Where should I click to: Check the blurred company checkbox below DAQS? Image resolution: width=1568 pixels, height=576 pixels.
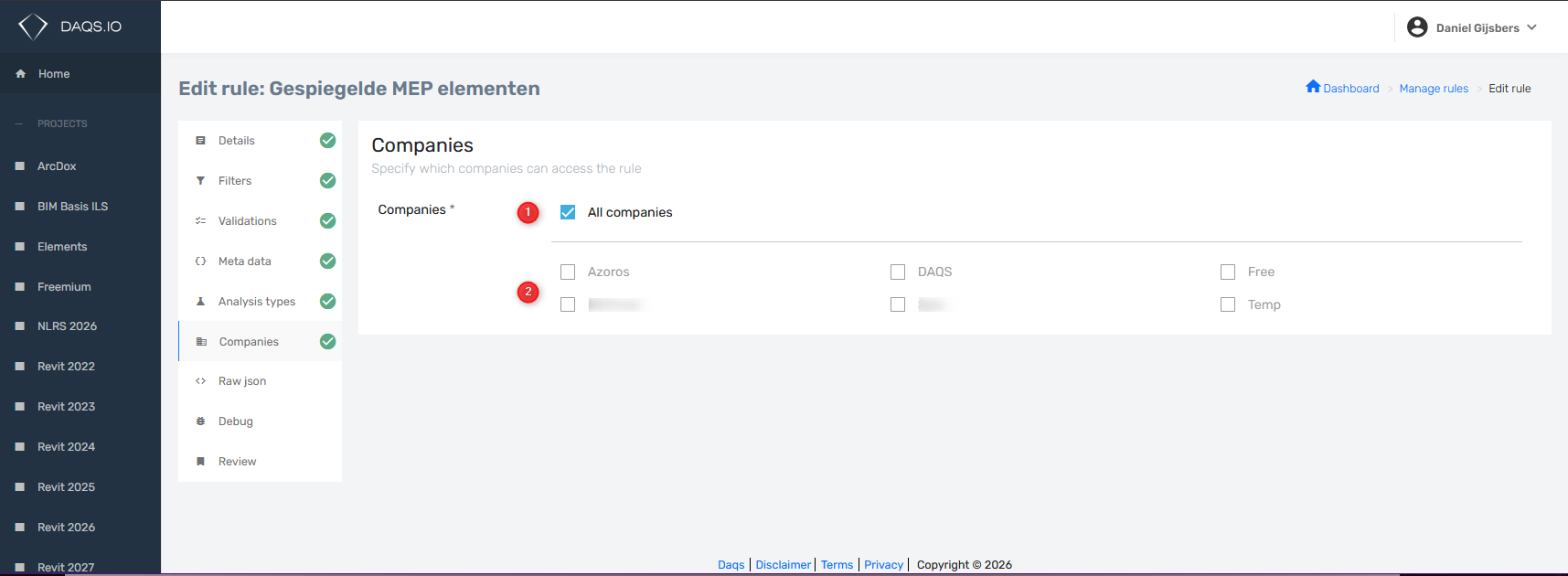coord(898,304)
